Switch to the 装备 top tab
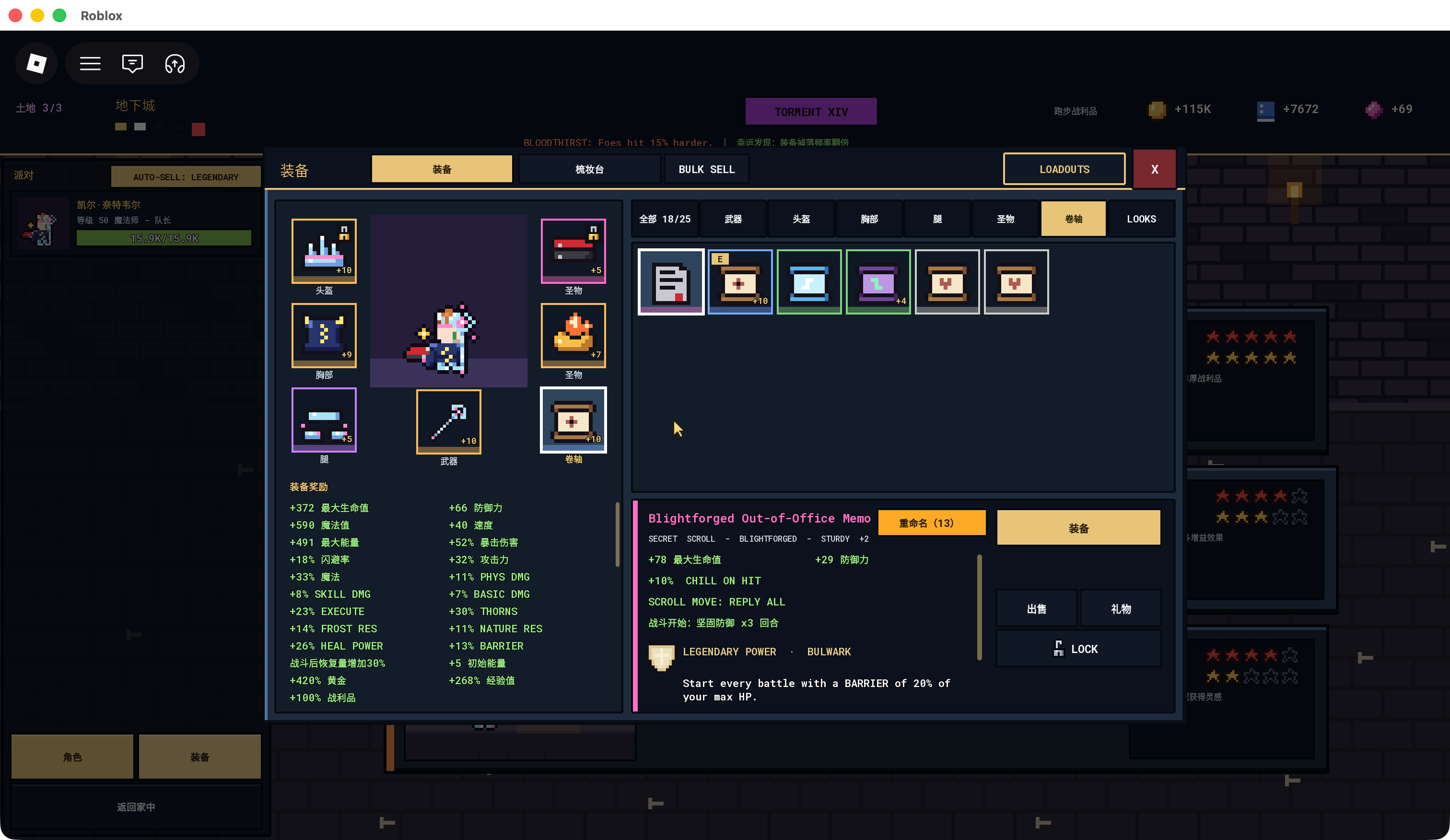Screen dimensions: 1450x840 (442, 169)
